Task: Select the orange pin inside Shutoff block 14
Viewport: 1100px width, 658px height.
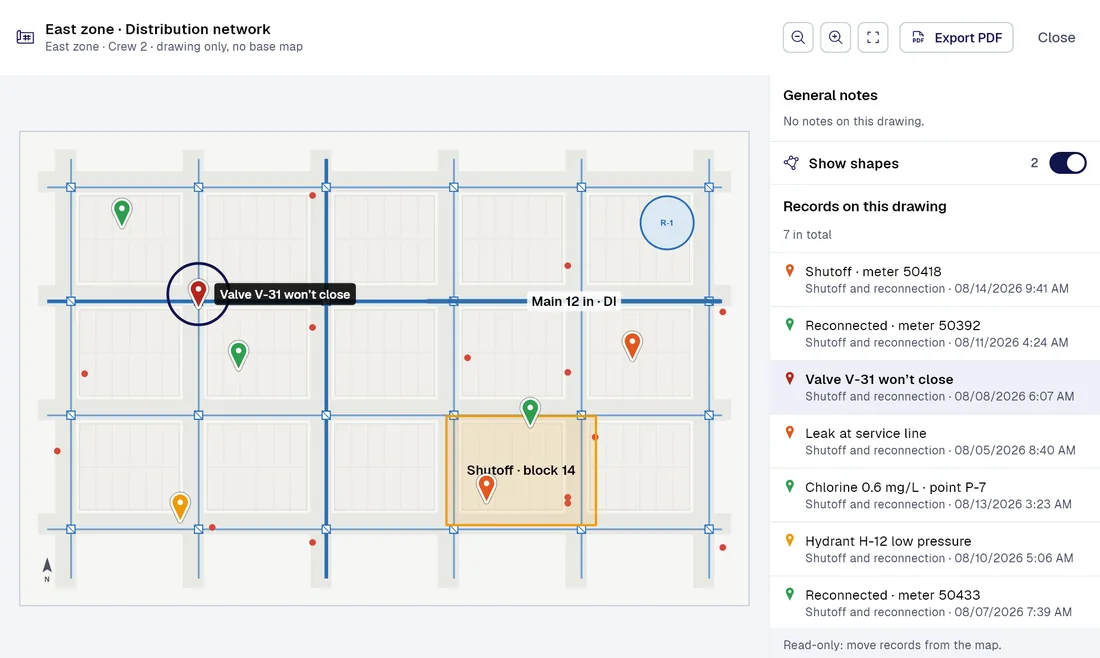Action: (486, 488)
